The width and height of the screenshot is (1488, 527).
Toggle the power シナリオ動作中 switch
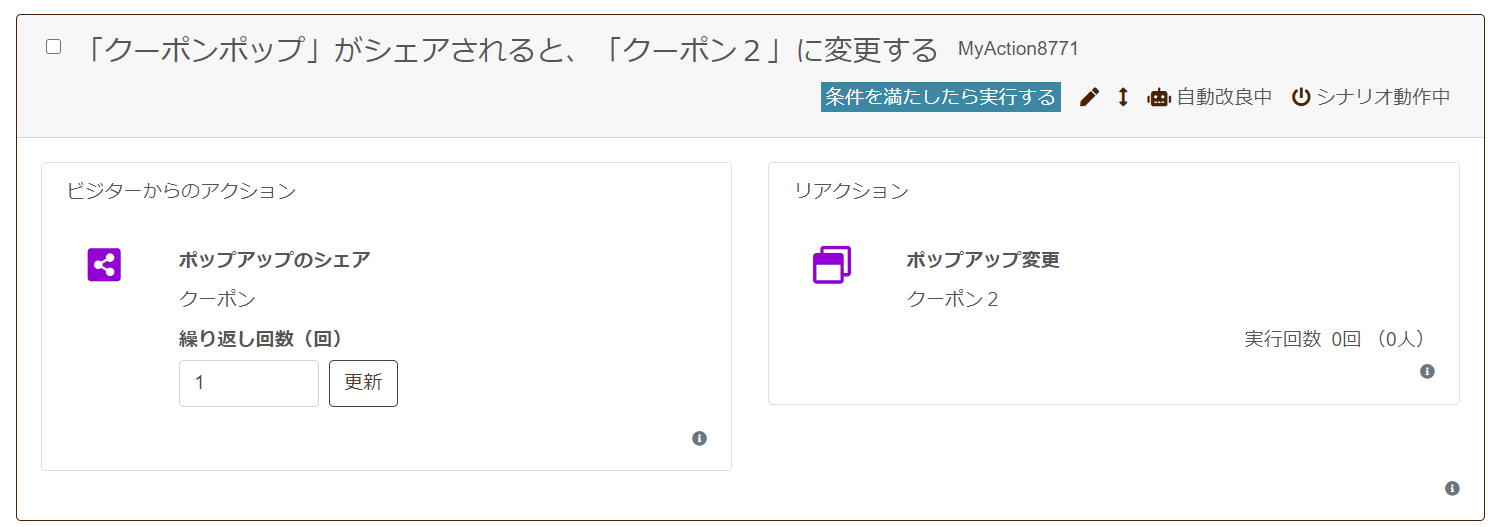pyautogui.click(x=1301, y=97)
